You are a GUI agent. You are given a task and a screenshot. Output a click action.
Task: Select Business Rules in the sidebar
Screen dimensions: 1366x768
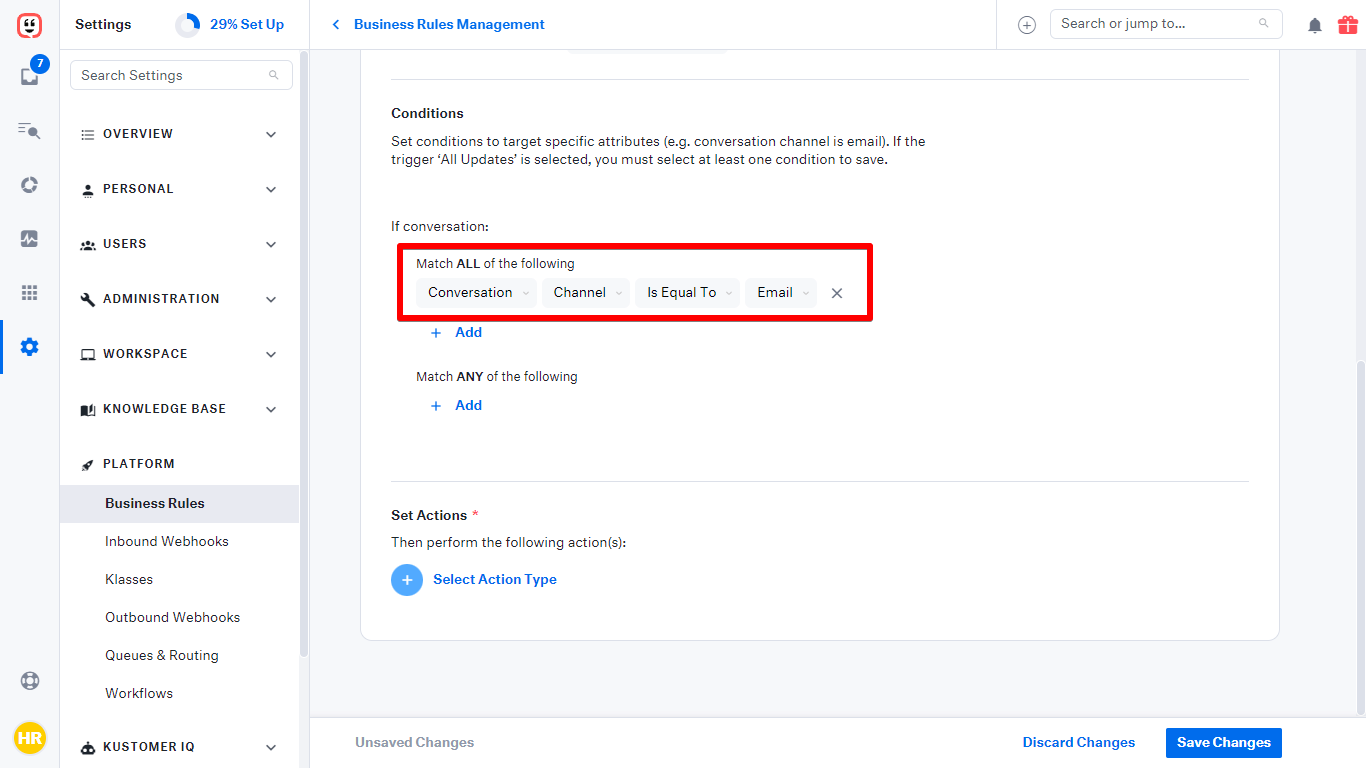coord(179,504)
